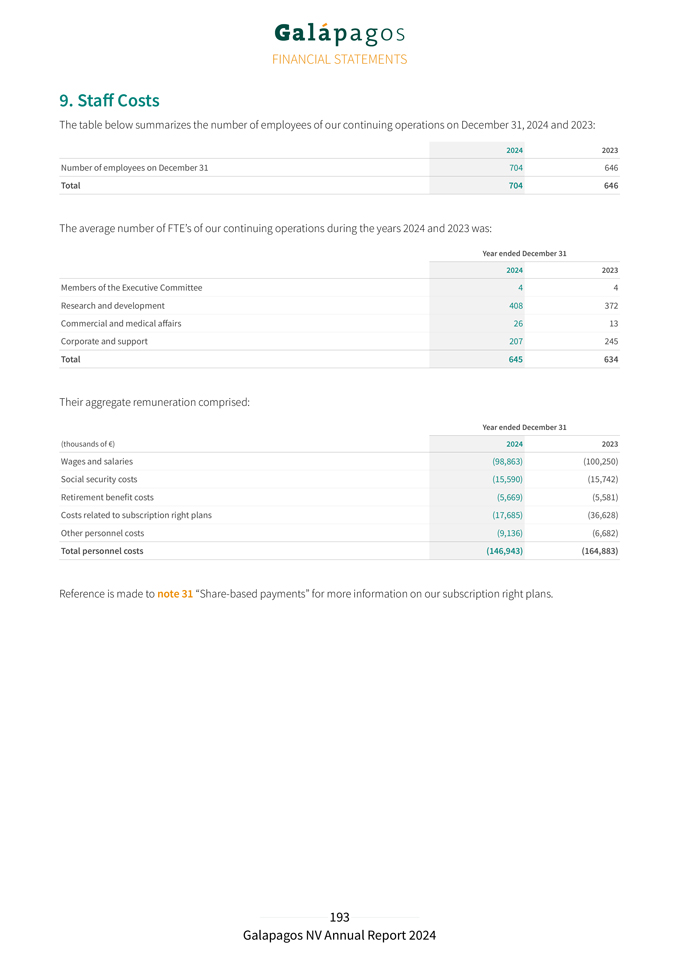This screenshot has height=960, width=679.
Task: Select the 2024 column header in employees table
Action: (514, 151)
